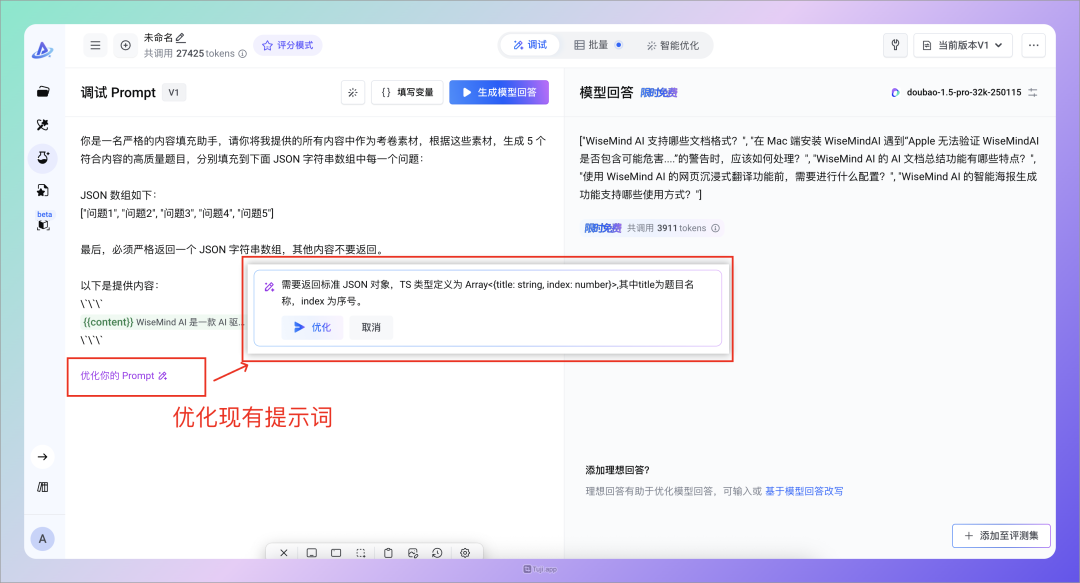Click the sparkle icon beside 填写变量
The width and height of the screenshot is (1080, 583).
352,92
